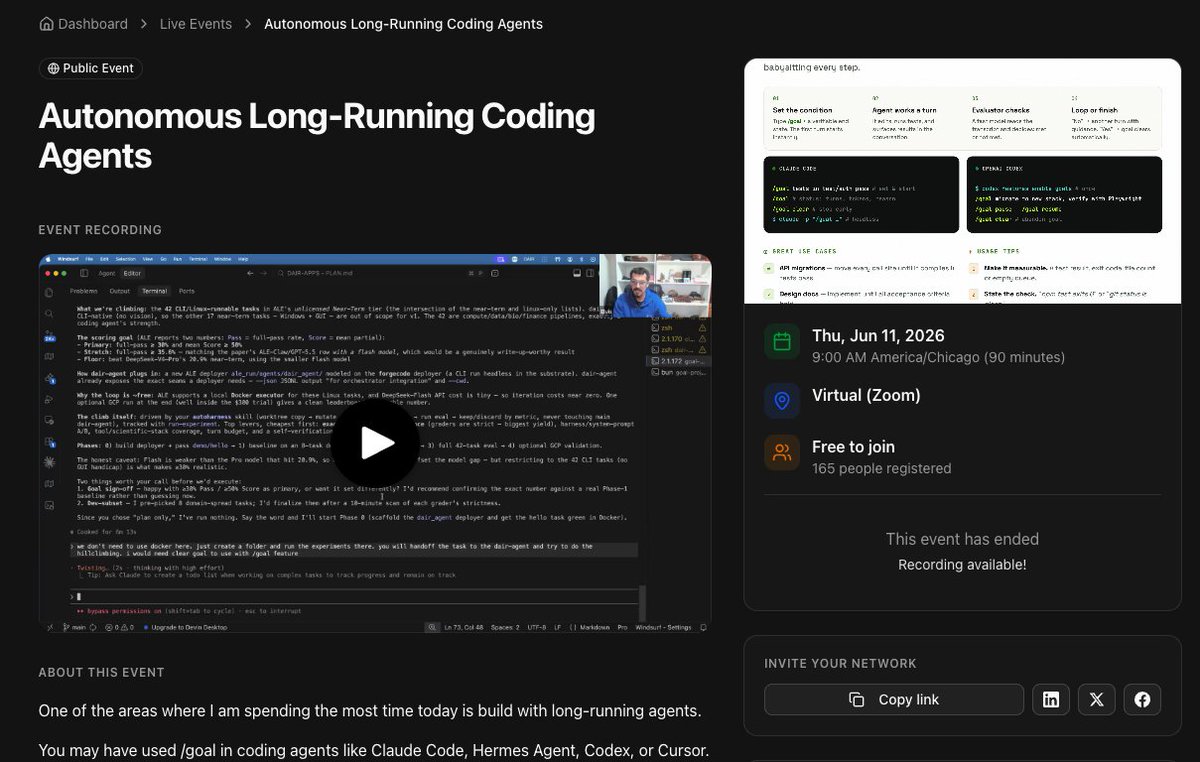Click Autonomous Long-Running Coding Agents breadcrumb

tap(403, 24)
